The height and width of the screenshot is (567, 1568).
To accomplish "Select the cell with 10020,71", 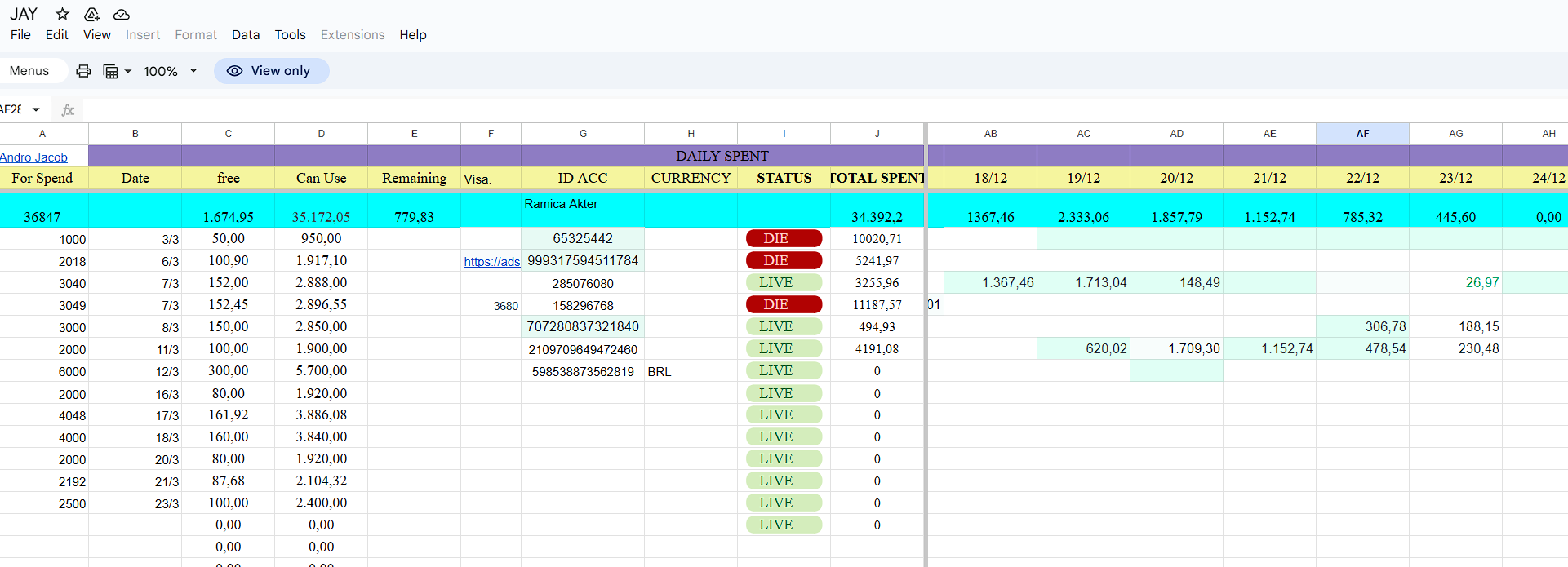I will [877, 238].
